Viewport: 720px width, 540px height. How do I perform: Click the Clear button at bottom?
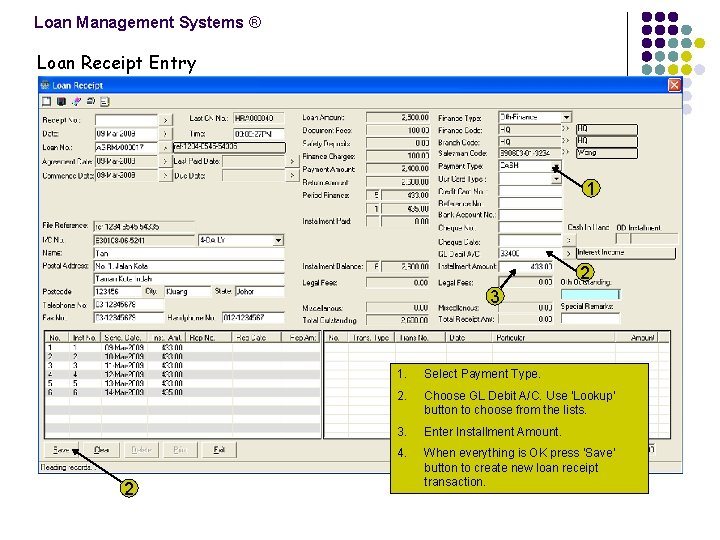pyautogui.click(x=101, y=450)
